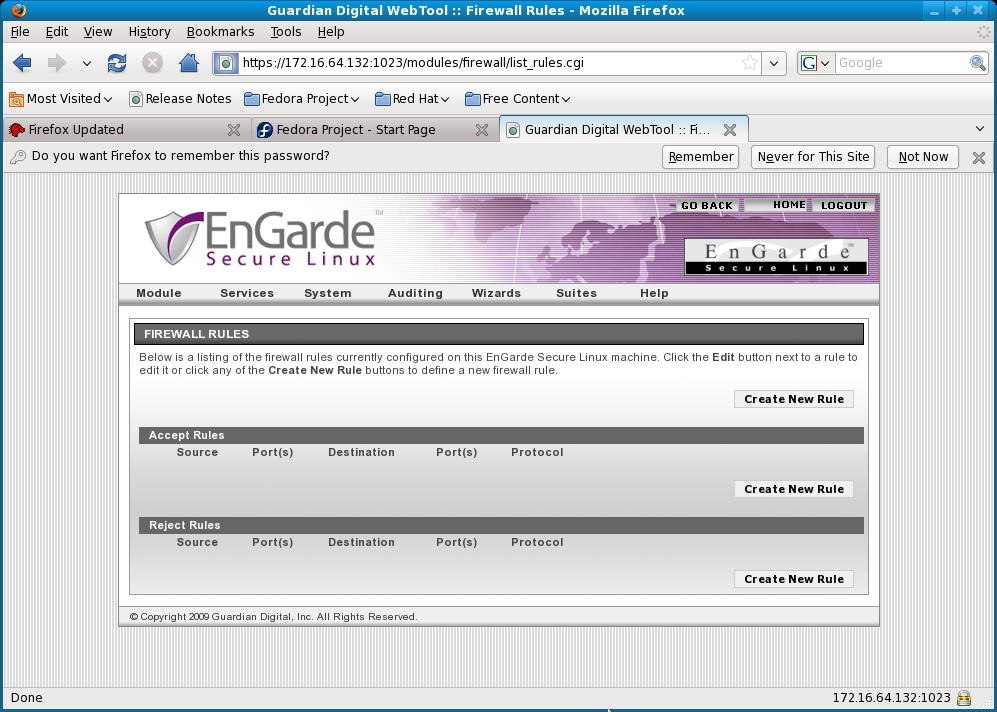Click GO BACK in EnGarde header
Image resolution: width=997 pixels, height=712 pixels.
pyautogui.click(x=707, y=205)
